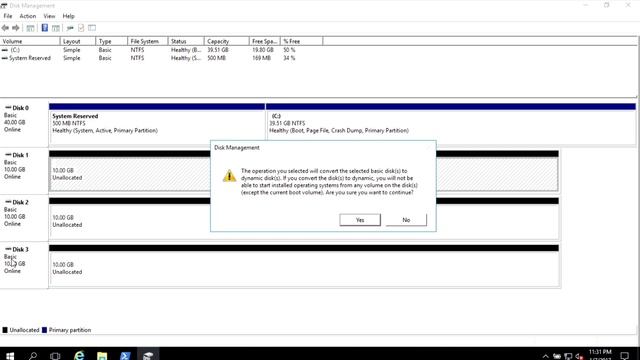Sort by Type column header
640x360 pixels.
(111, 41)
